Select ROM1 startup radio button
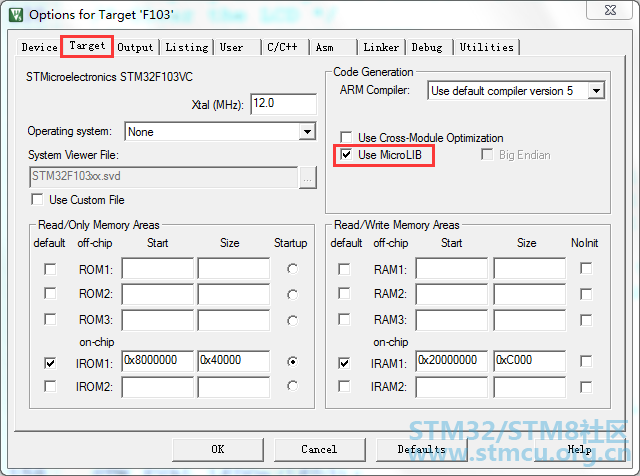Screen dimensions: 640x476 point(292,269)
